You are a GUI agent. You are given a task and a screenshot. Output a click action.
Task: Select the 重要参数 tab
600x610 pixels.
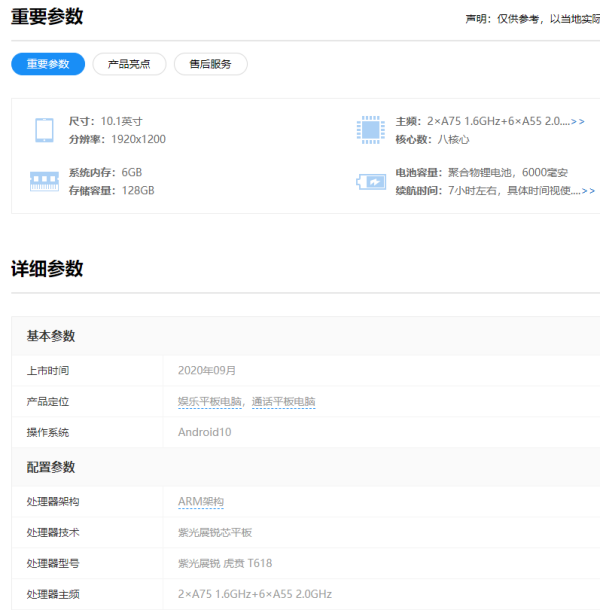pos(48,64)
